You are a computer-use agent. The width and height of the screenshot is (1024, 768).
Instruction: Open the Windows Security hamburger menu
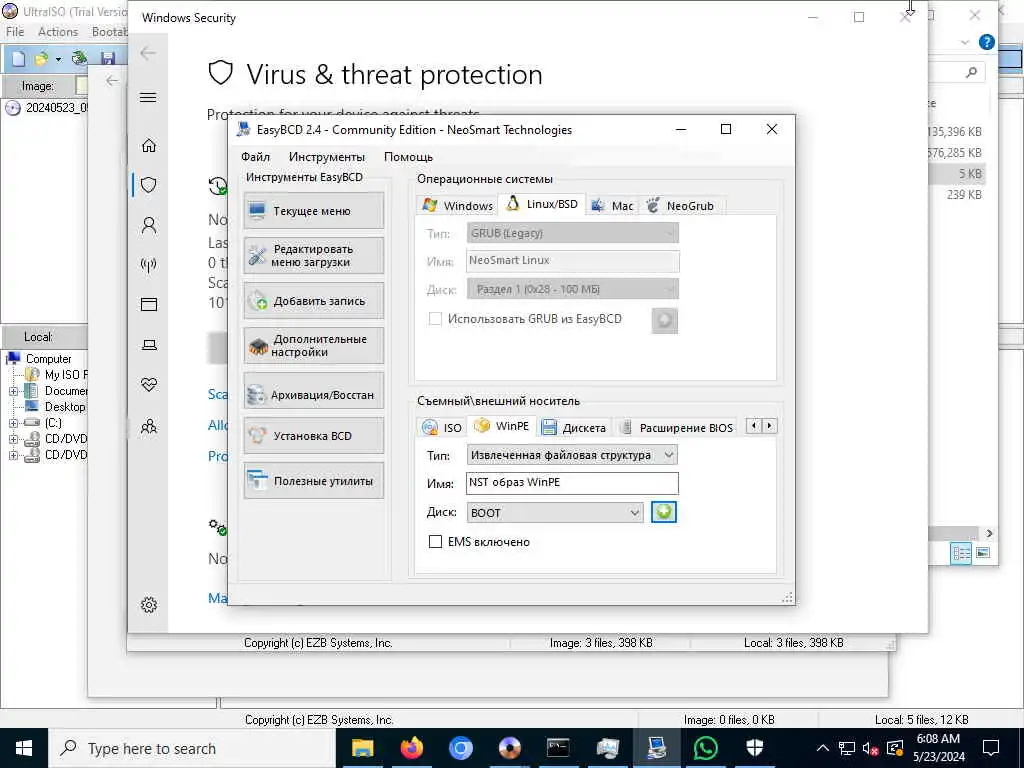point(148,97)
